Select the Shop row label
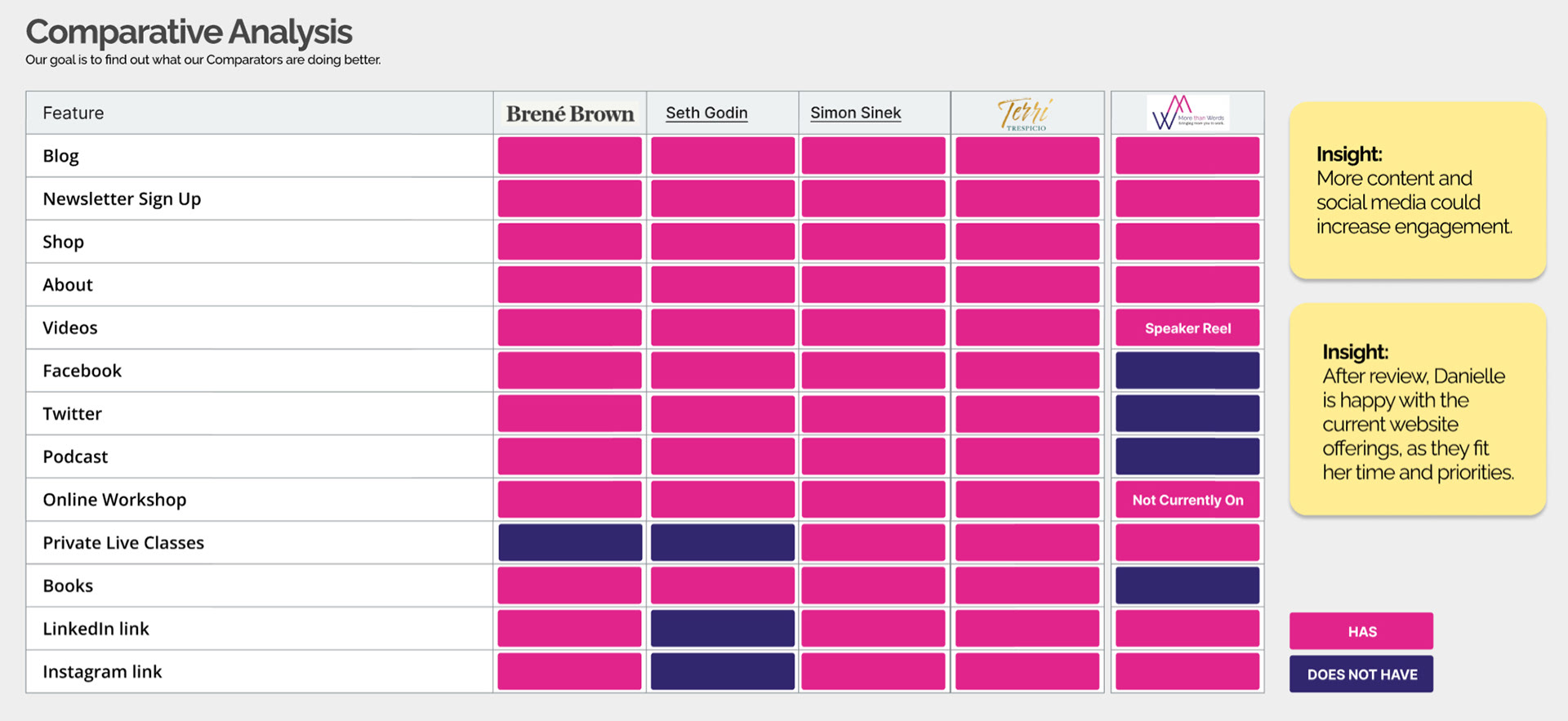1568x721 pixels. pyautogui.click(x=64, y=243)
